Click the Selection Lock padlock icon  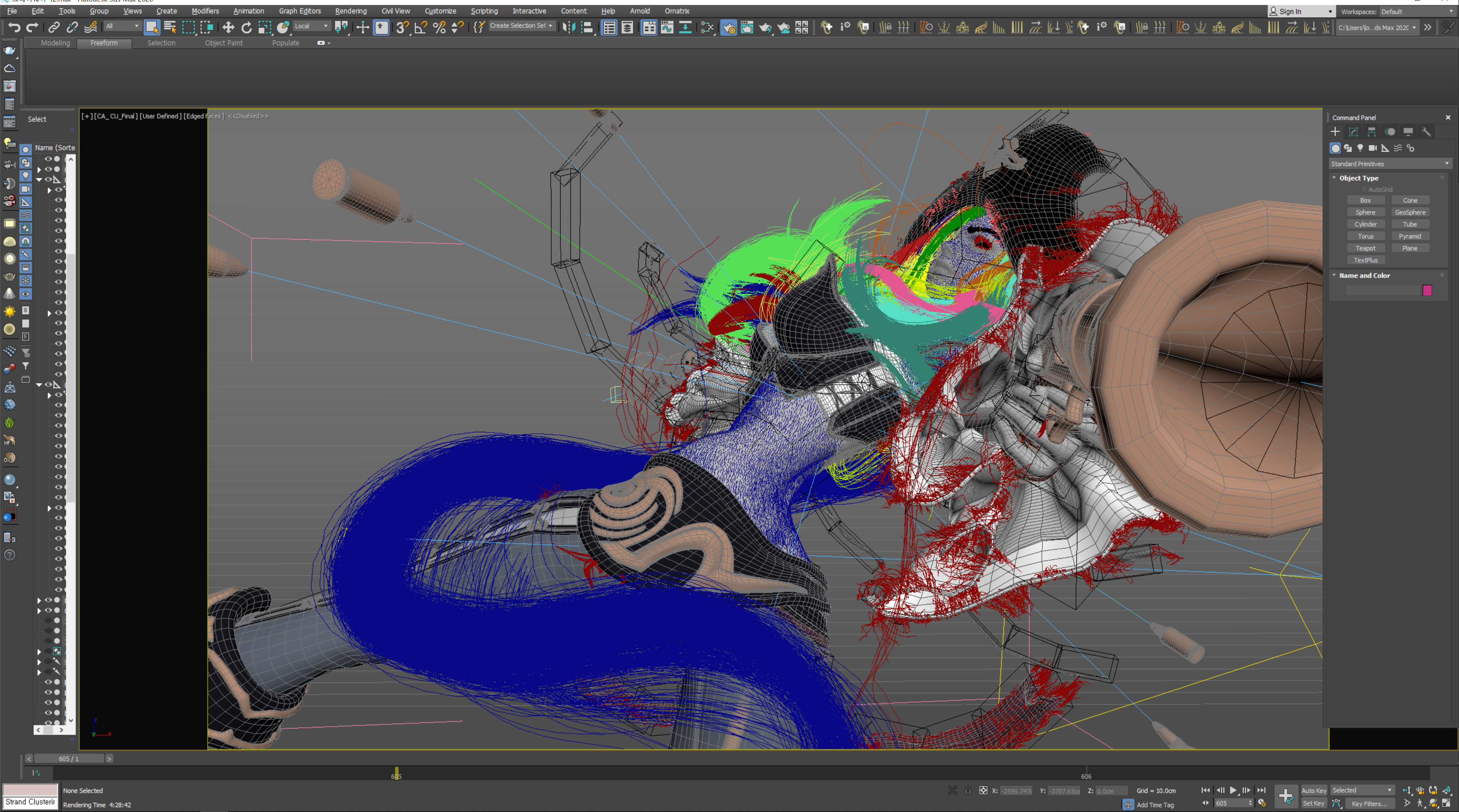coord(968,791)
